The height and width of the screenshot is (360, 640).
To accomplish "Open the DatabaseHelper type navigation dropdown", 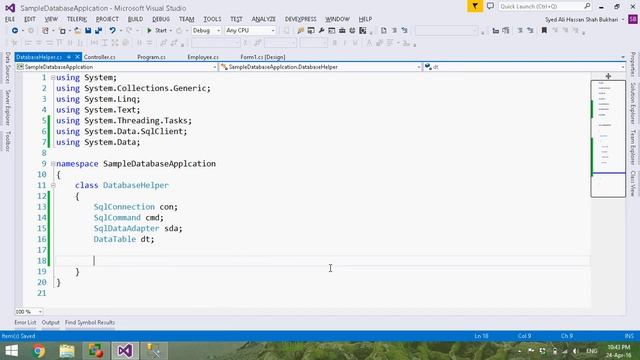I will (x=321, y=67).
